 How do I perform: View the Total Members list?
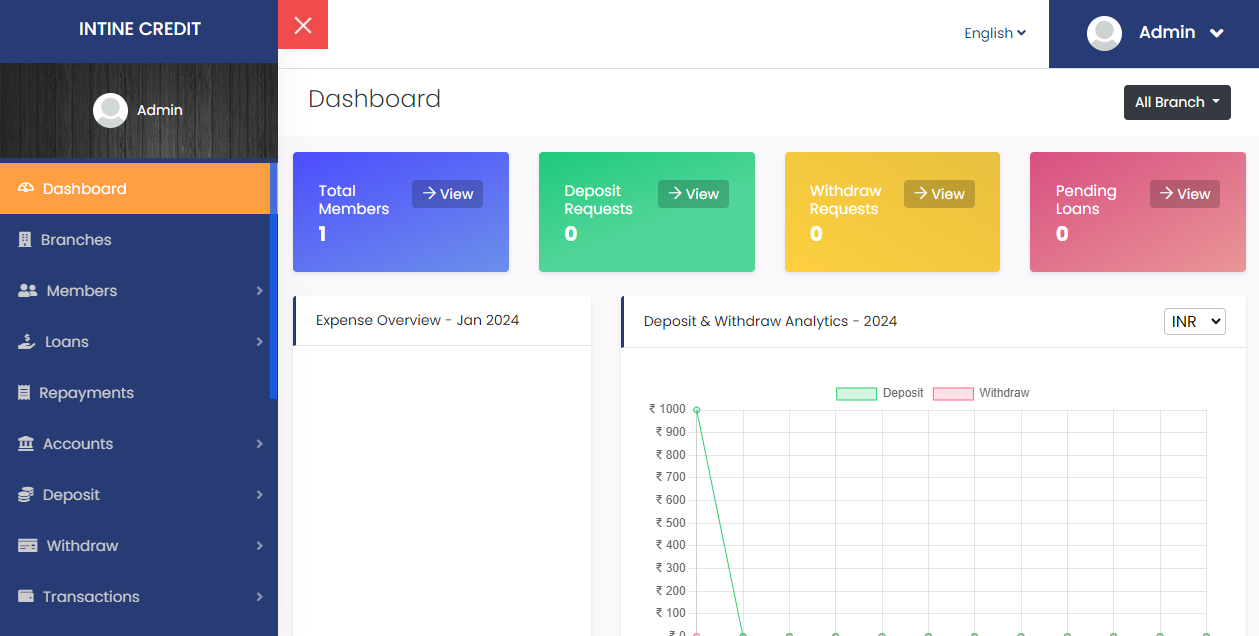point(447,194)
